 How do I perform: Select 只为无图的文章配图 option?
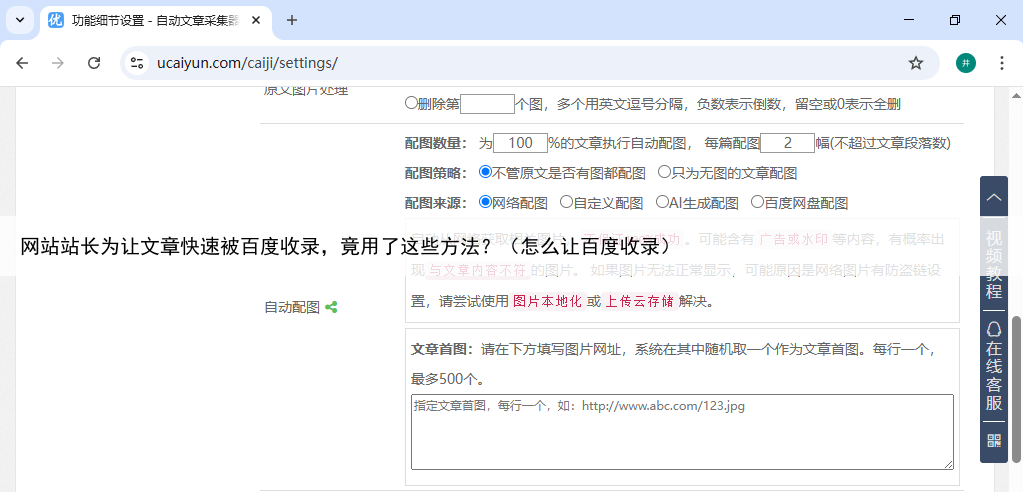click(x=664, y=172)
